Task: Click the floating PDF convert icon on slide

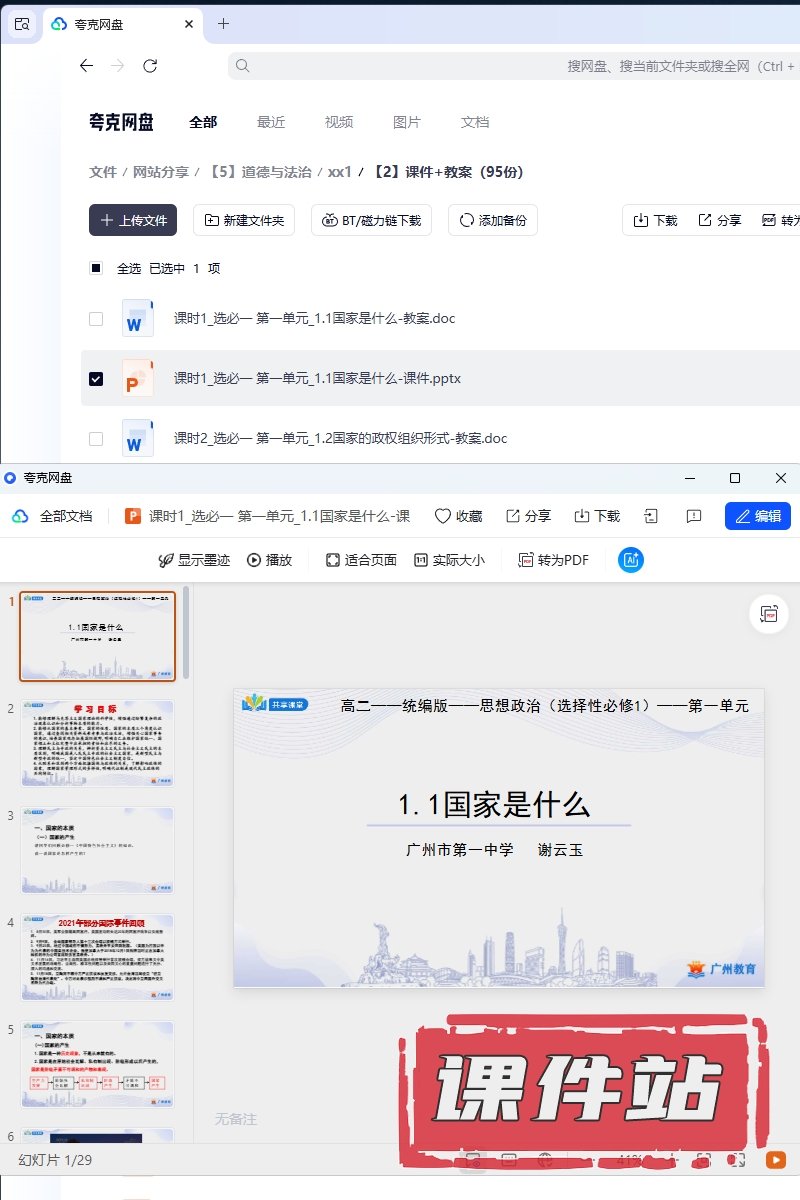Action: click(769, 614)
